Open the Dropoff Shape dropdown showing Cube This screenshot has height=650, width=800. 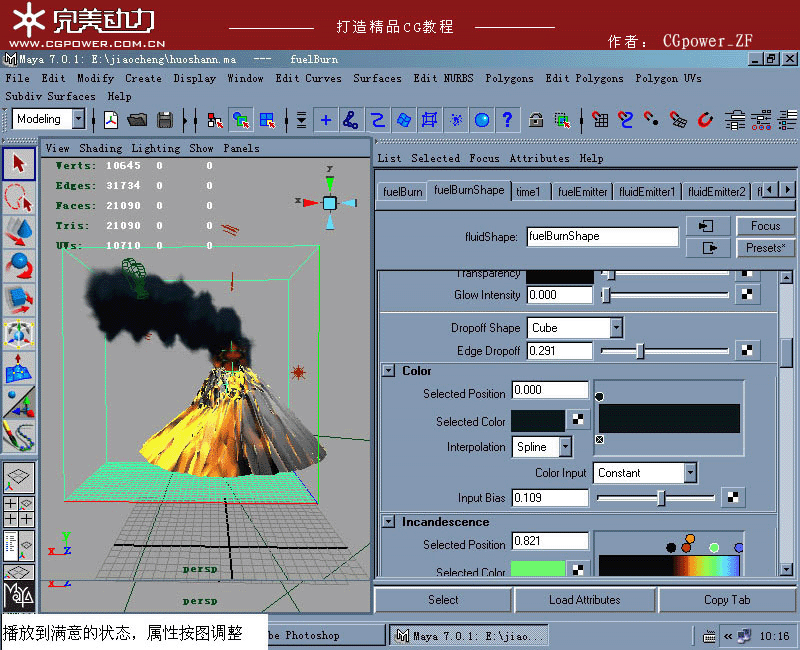point(574,328)
